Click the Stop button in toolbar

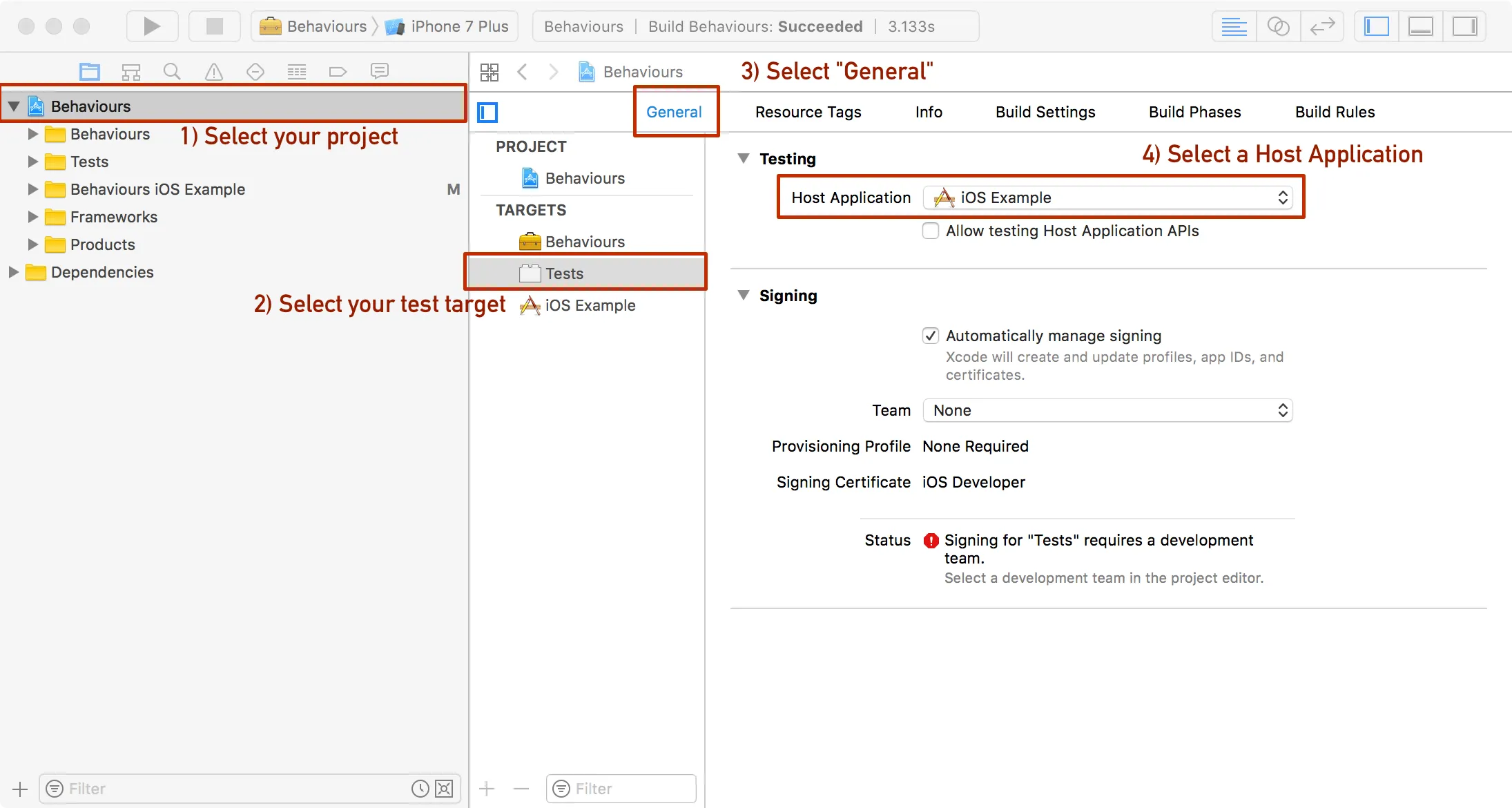click(215, 26)
